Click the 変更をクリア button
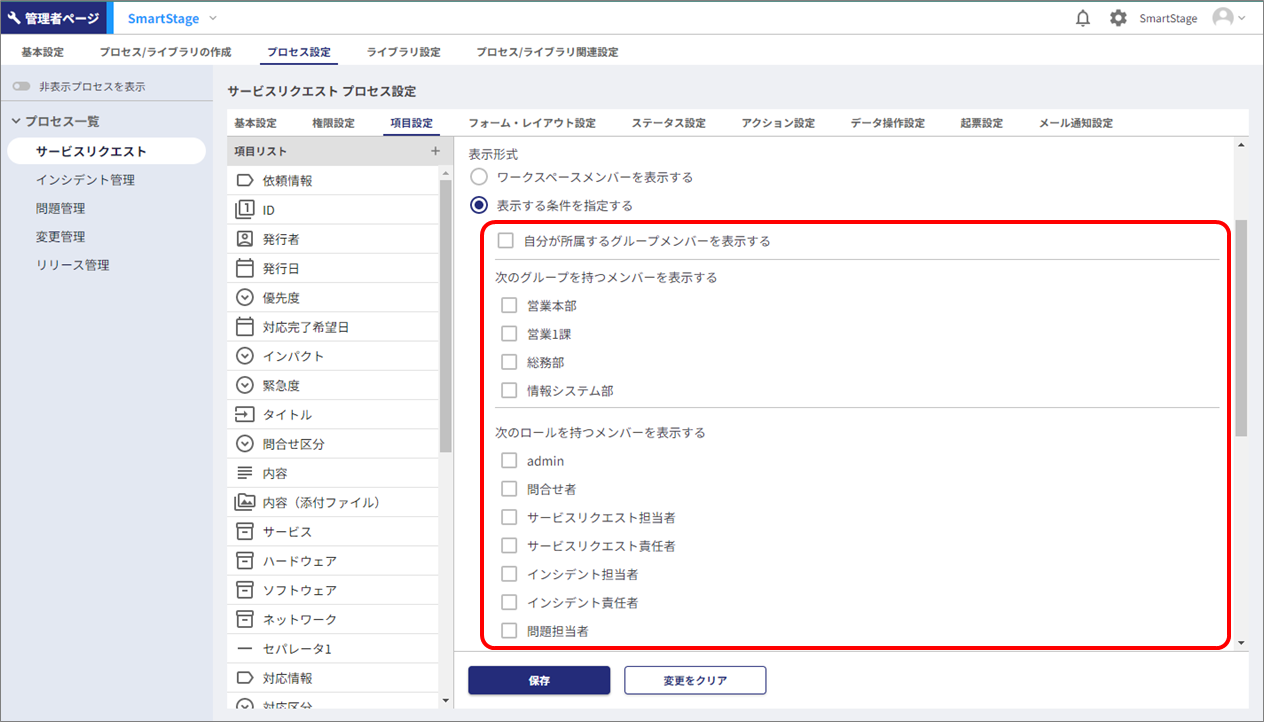The image size is (1264, 722). click(695, 680)
